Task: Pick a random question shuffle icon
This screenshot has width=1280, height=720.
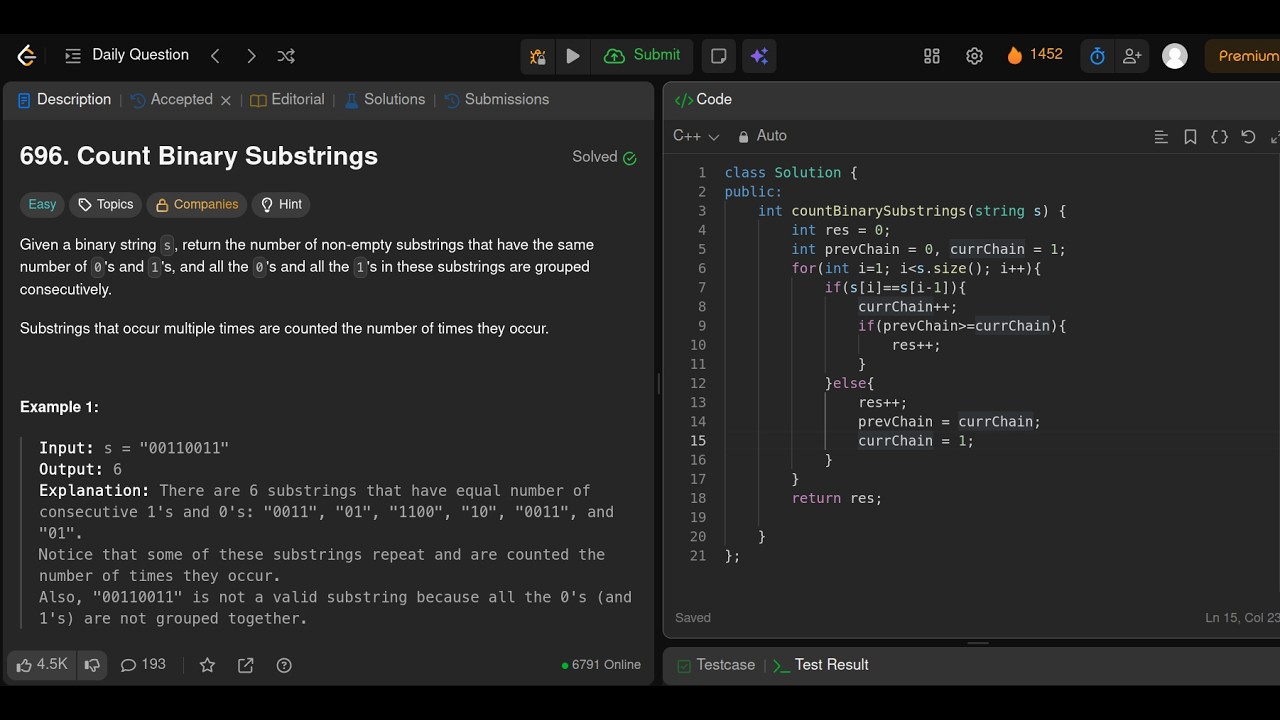Action: [286, 56]
